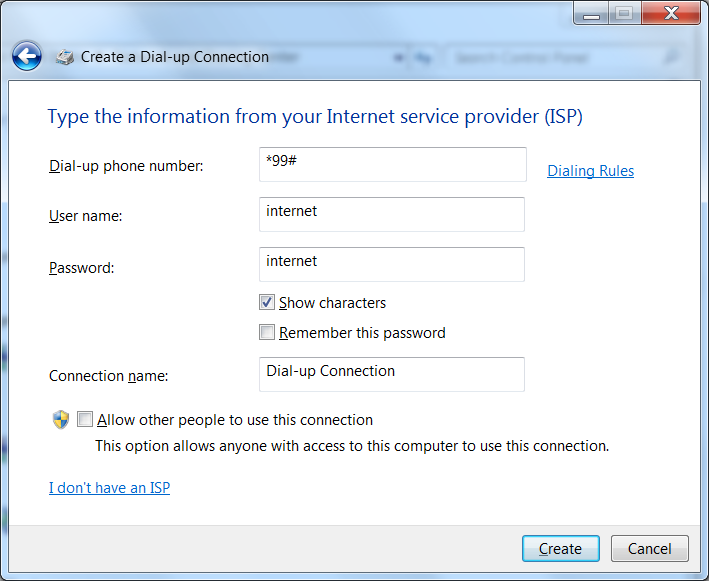Click the Dial-up phone number field
This screenshot has width=709, height=581.
click(392, 165)
